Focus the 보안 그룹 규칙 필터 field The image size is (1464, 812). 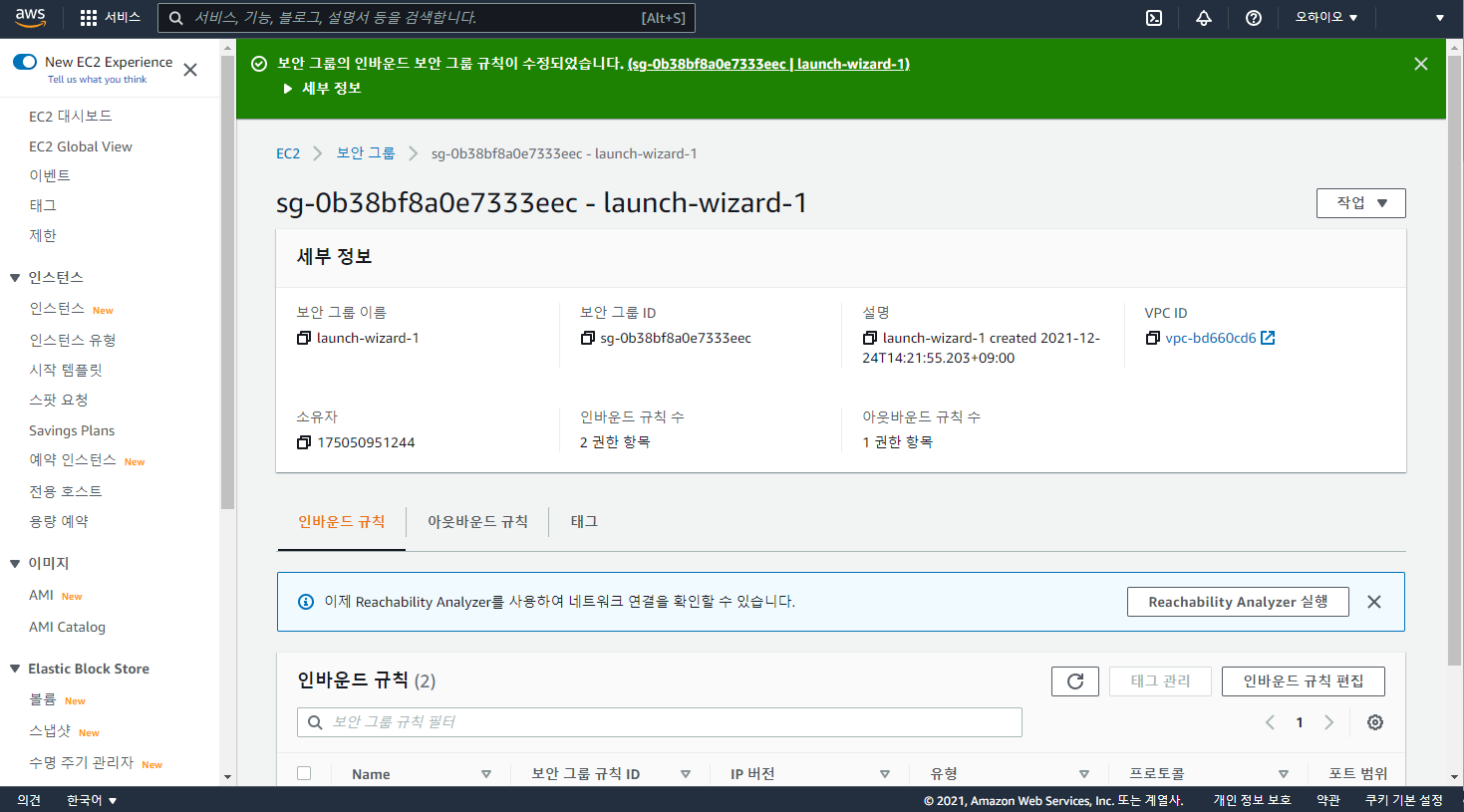point(660,722)
